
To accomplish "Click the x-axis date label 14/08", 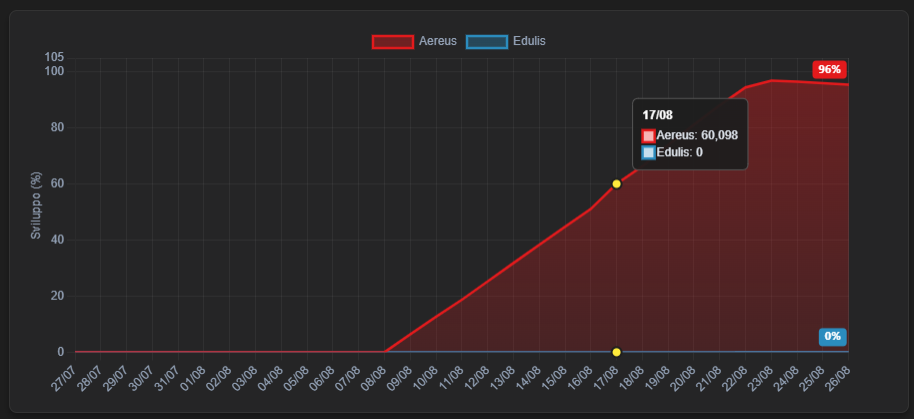I will 527,378.
